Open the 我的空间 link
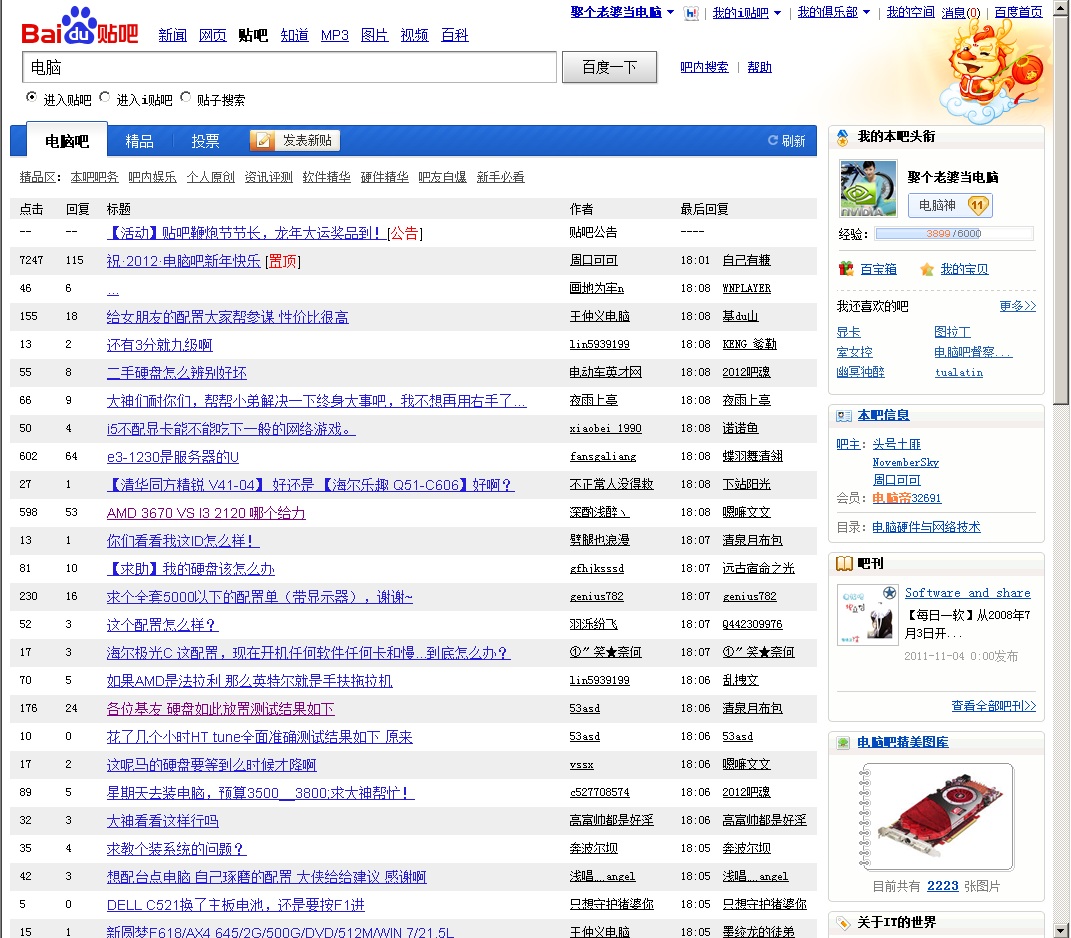The width and height of the screenshot is (1071, 938). pos(910,12)
